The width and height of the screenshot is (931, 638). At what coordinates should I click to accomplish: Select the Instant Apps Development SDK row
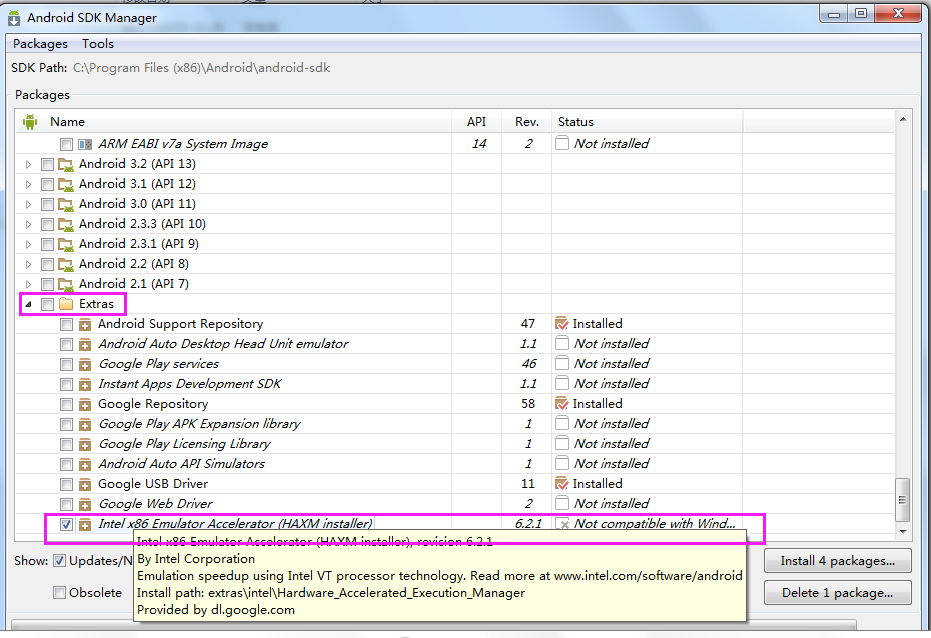coord(455,384)
